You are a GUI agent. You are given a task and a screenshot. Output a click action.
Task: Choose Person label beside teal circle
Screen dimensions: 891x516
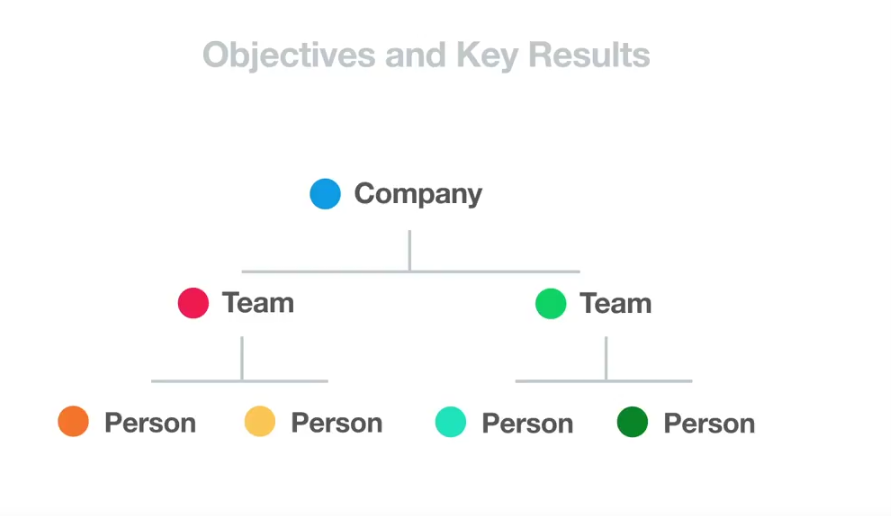[527, 423]
